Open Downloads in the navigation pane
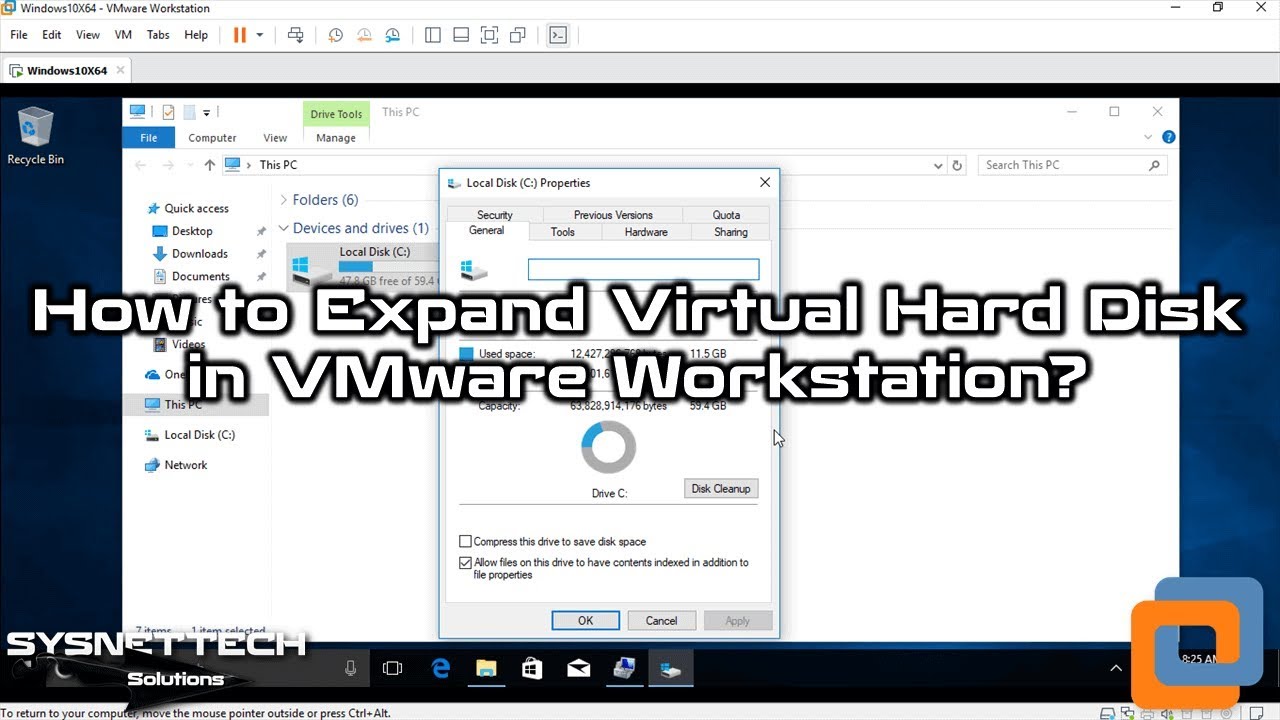The width and height of the screenshot is (1280, 720). (x=200, y=254)
